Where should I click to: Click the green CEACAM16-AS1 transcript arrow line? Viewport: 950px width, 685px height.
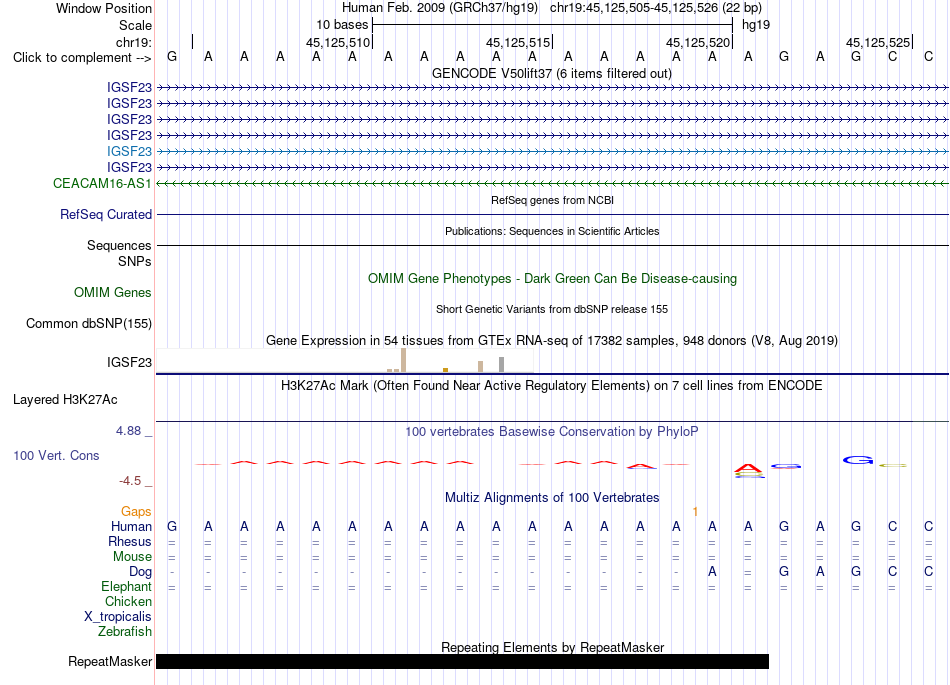[x=552, y=184]
